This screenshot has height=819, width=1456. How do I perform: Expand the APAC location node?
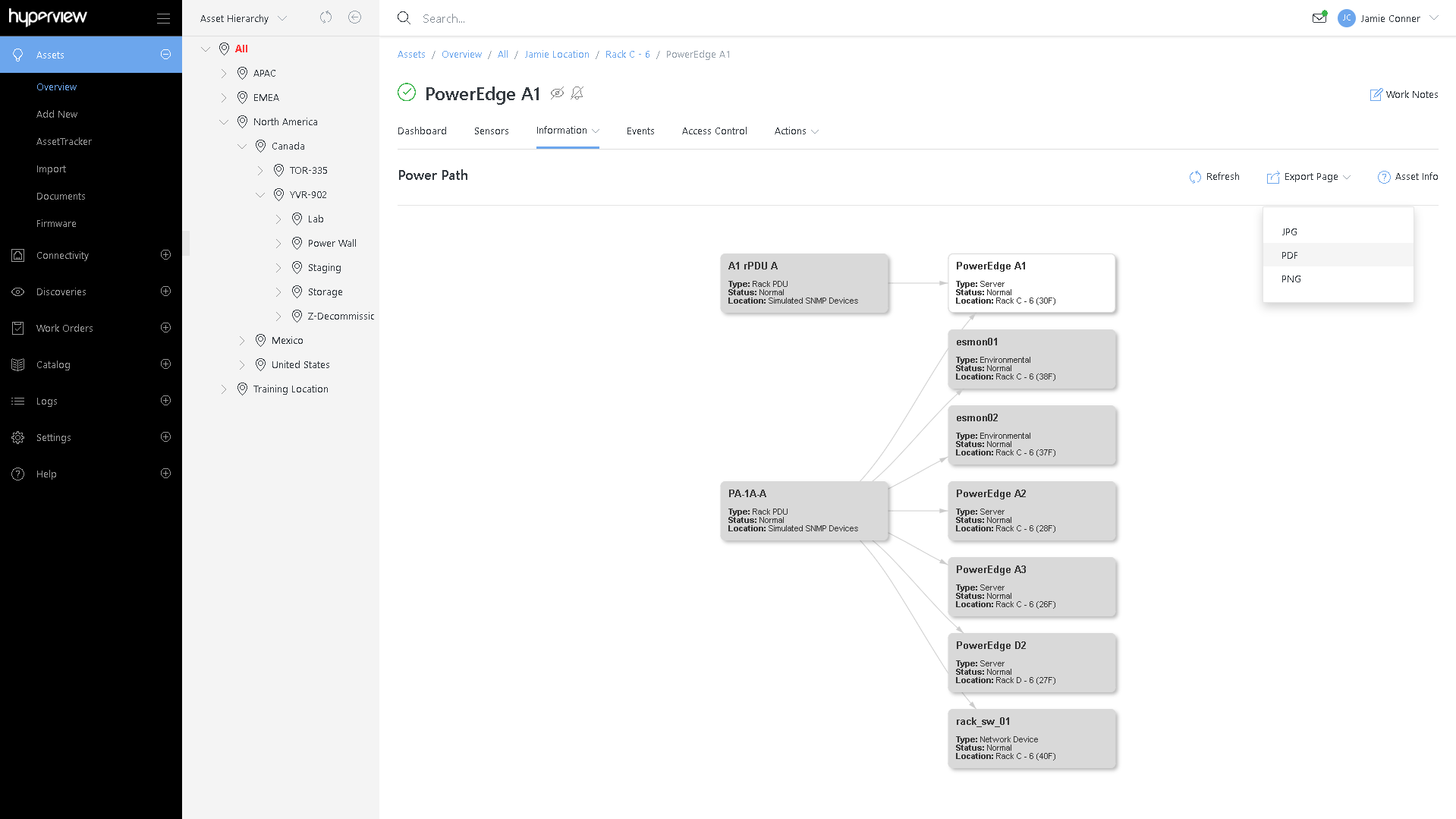(x=224, y=74)
